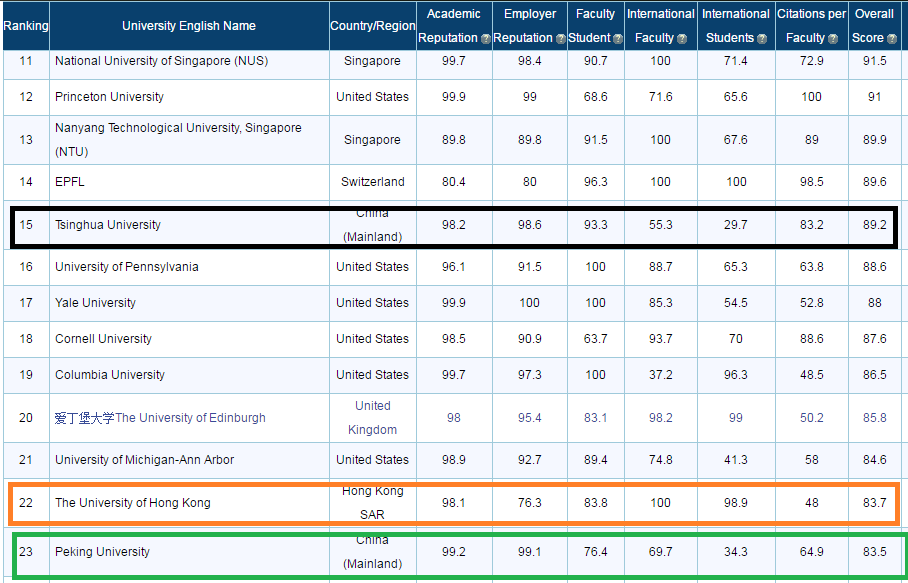Screen dimensions: 908x583
Task: Select Michigan's employer reputation 92.7
Action: click(530, 460)
